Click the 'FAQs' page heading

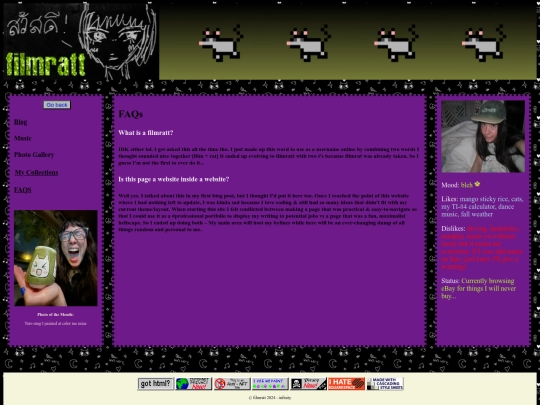click(131, 114)
